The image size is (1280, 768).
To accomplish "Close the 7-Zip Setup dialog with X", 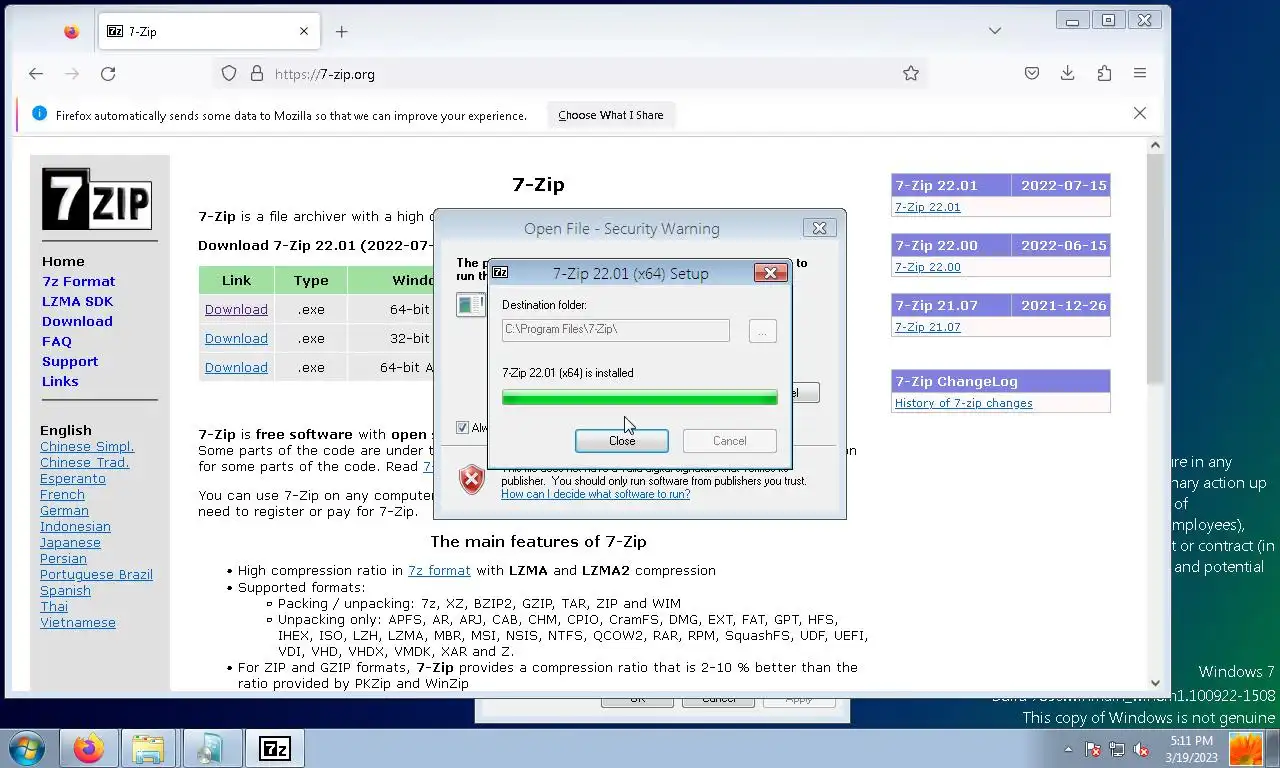I will coord(770,273).
